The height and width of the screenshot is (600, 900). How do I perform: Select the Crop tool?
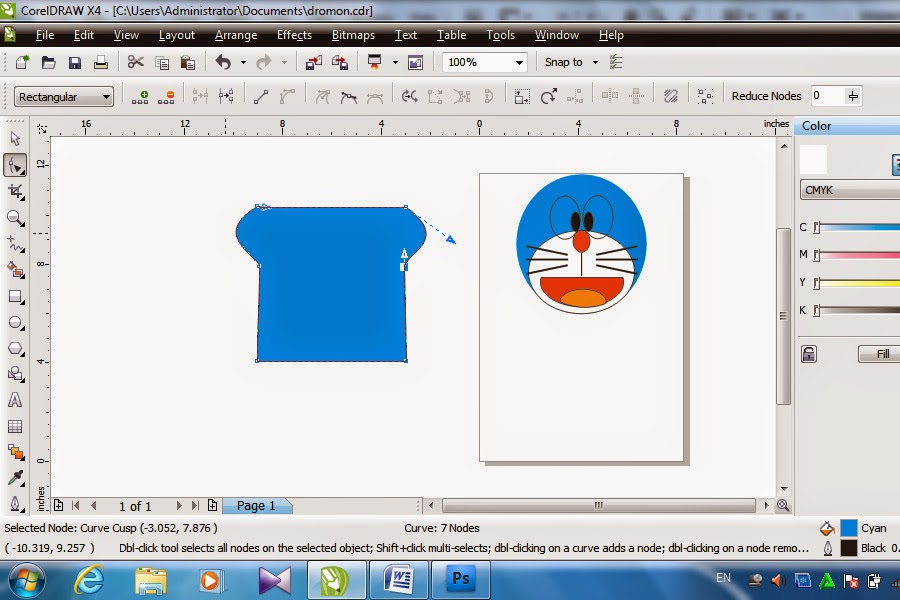14,192
